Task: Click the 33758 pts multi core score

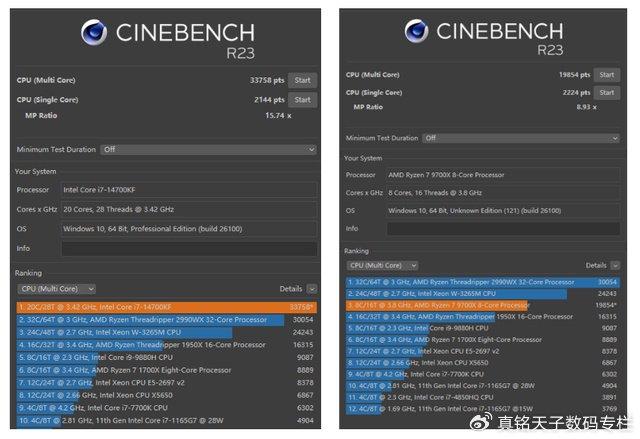Action: pyautogui.click(x=267, y=80)
